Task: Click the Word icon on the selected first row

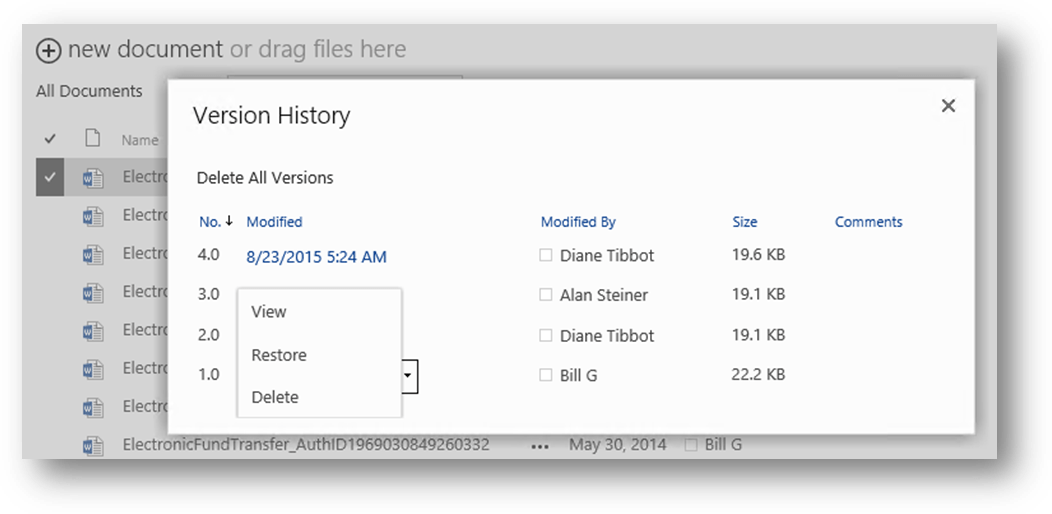Action: coord(93,178)
